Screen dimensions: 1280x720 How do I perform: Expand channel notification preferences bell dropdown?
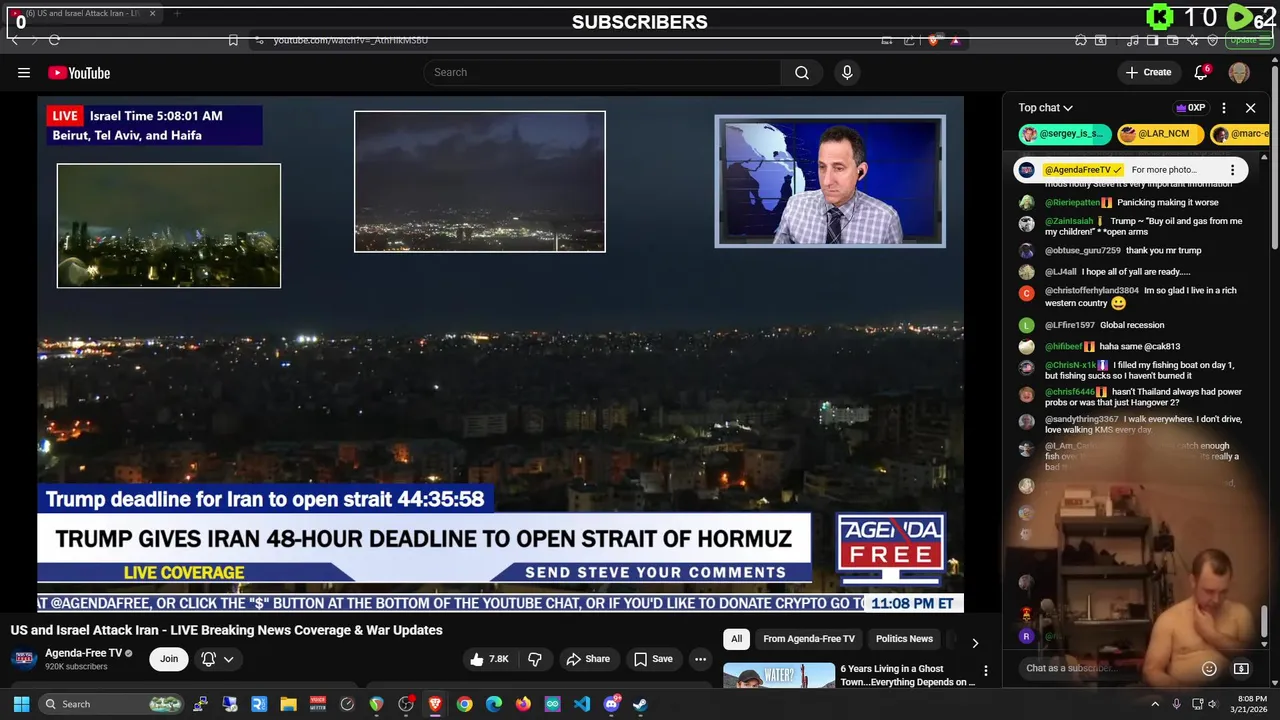(x=218, y=659)
